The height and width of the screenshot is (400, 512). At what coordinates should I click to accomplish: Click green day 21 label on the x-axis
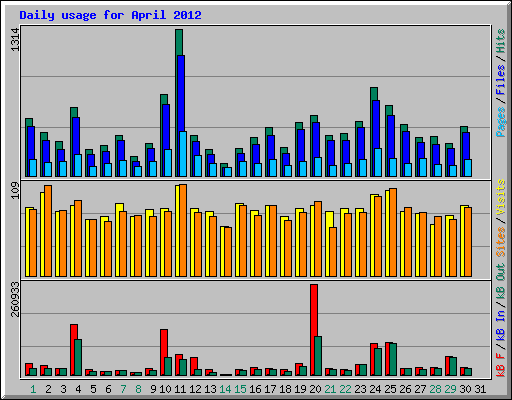click(330, 389)
